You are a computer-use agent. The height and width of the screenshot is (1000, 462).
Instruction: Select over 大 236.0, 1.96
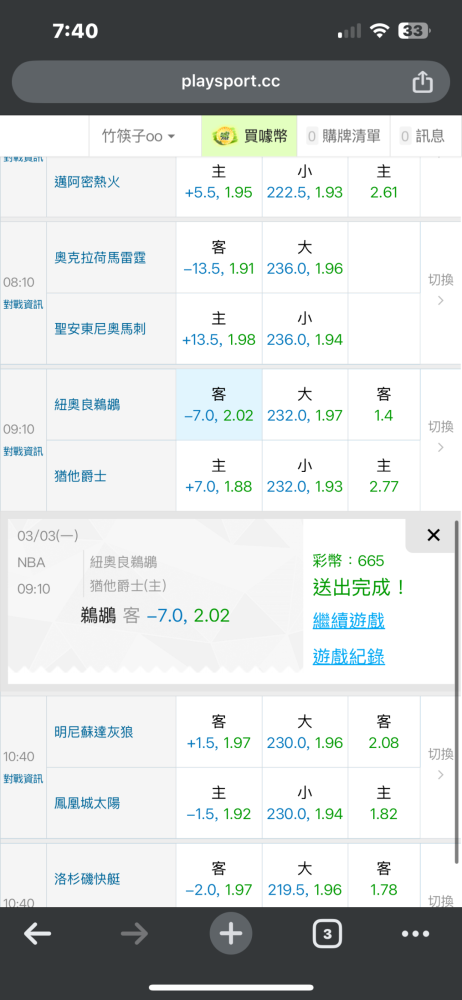coord(305,258)
